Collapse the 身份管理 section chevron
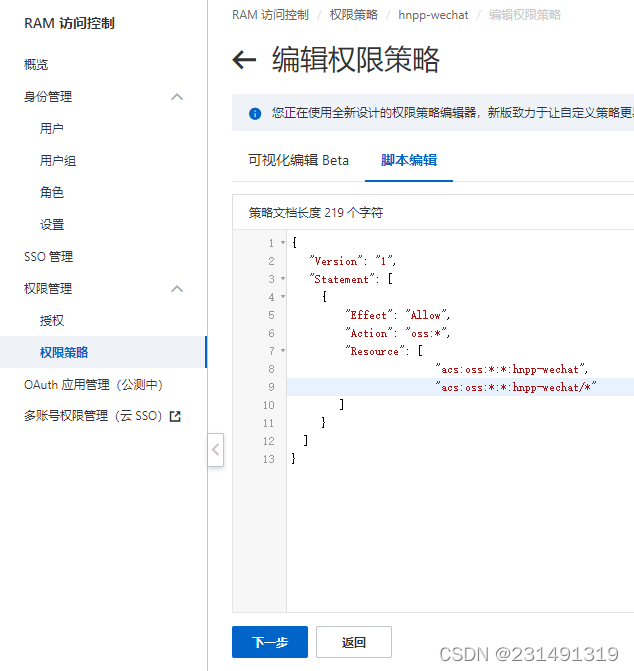This screenshot has width=634, height=671. [177, 97]
